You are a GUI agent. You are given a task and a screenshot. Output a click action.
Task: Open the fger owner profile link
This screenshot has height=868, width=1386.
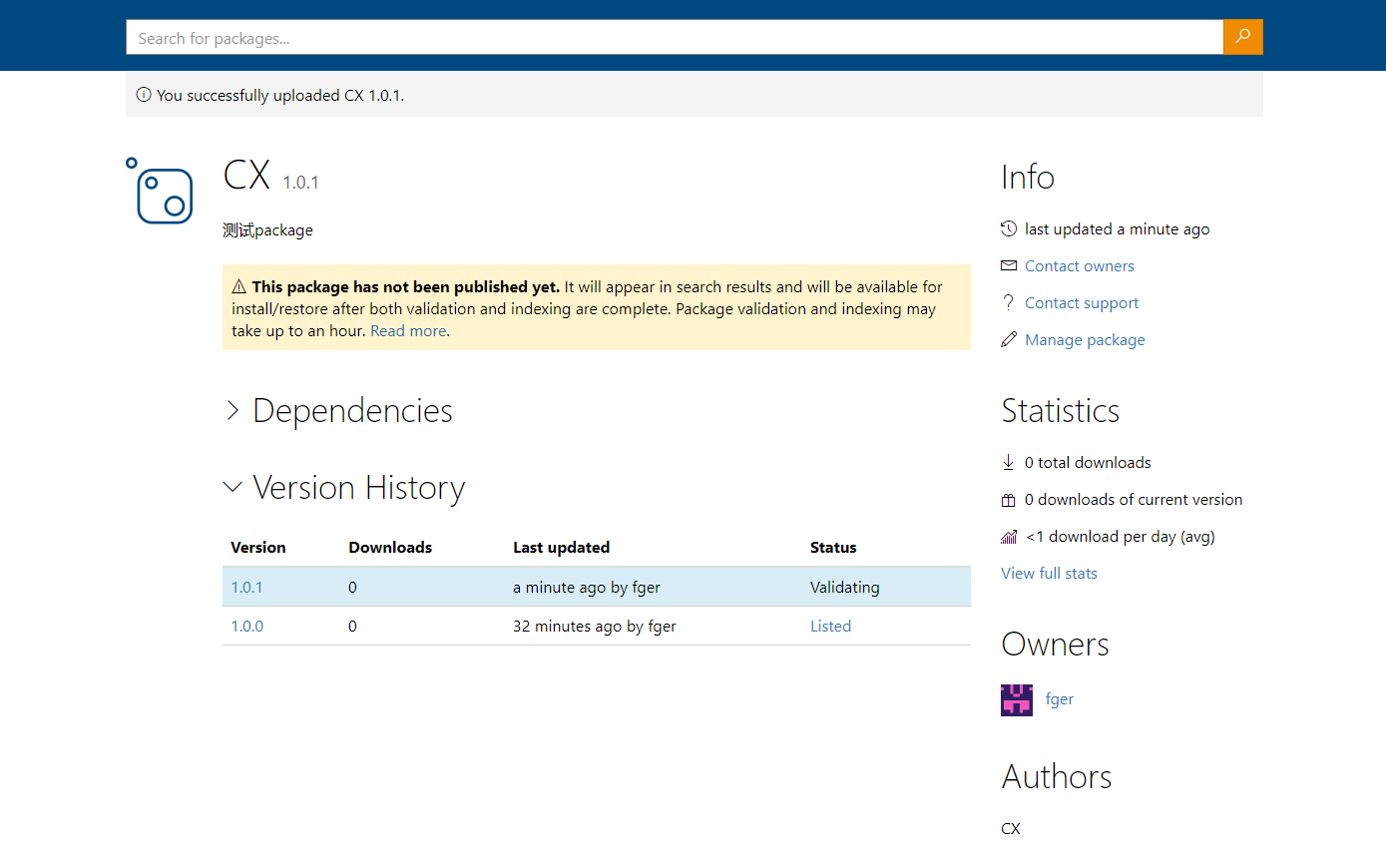[1060, 698]
